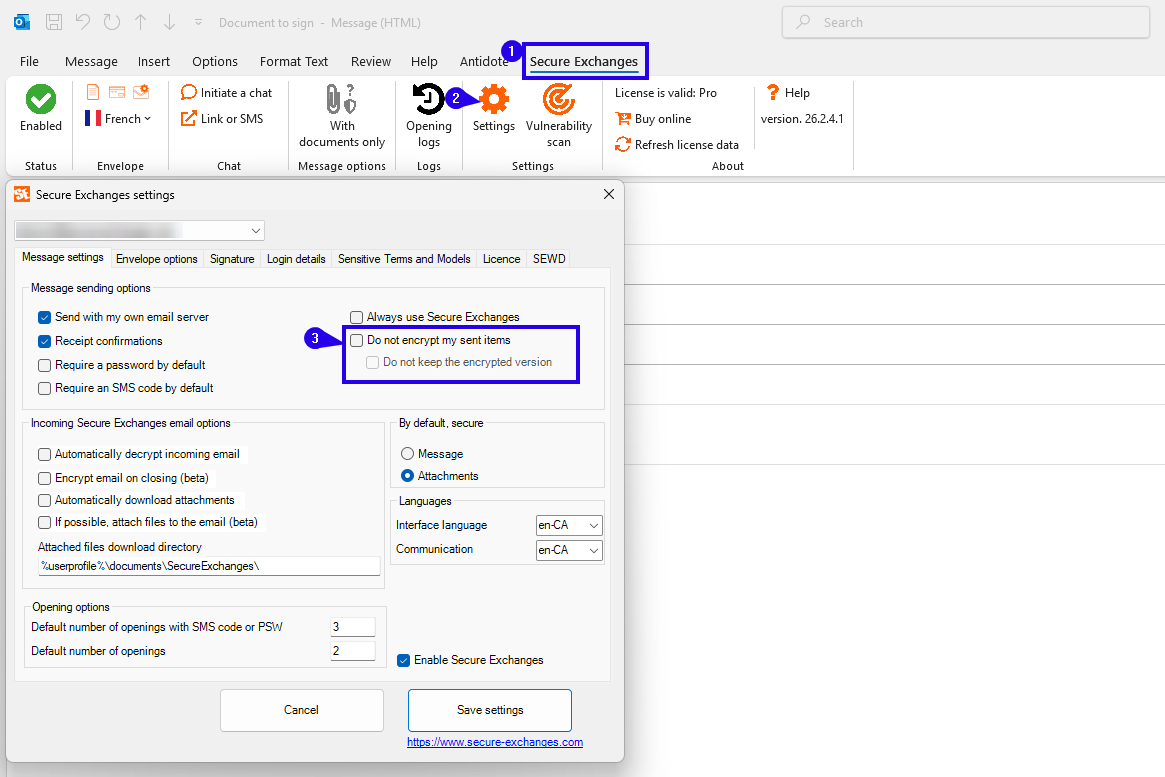Open Customize Quick Access Toolbar dropdown
Viewport: 1165px width, 777px height.
pos(198,22)
